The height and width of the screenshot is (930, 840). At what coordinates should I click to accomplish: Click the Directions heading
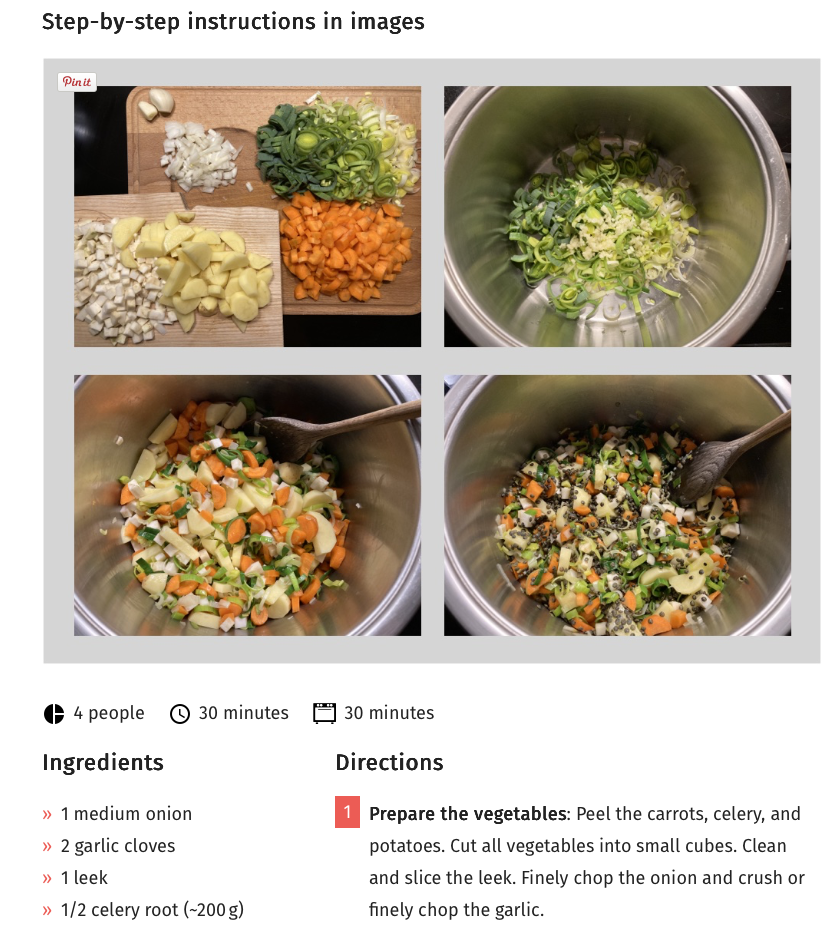pyautogui.click(x=390, y=763)
